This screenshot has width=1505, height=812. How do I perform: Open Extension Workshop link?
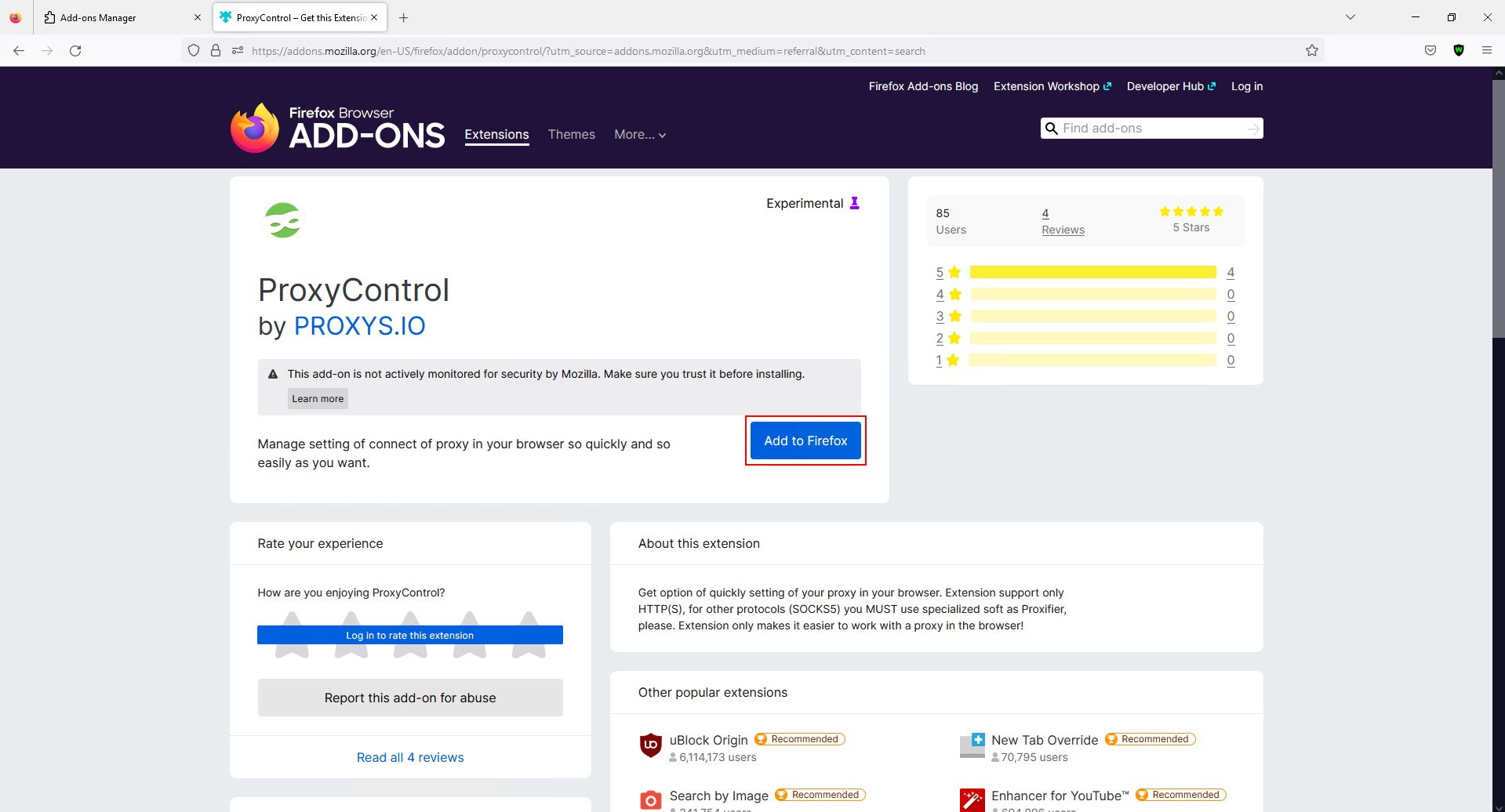click(x=1052, y=86)
